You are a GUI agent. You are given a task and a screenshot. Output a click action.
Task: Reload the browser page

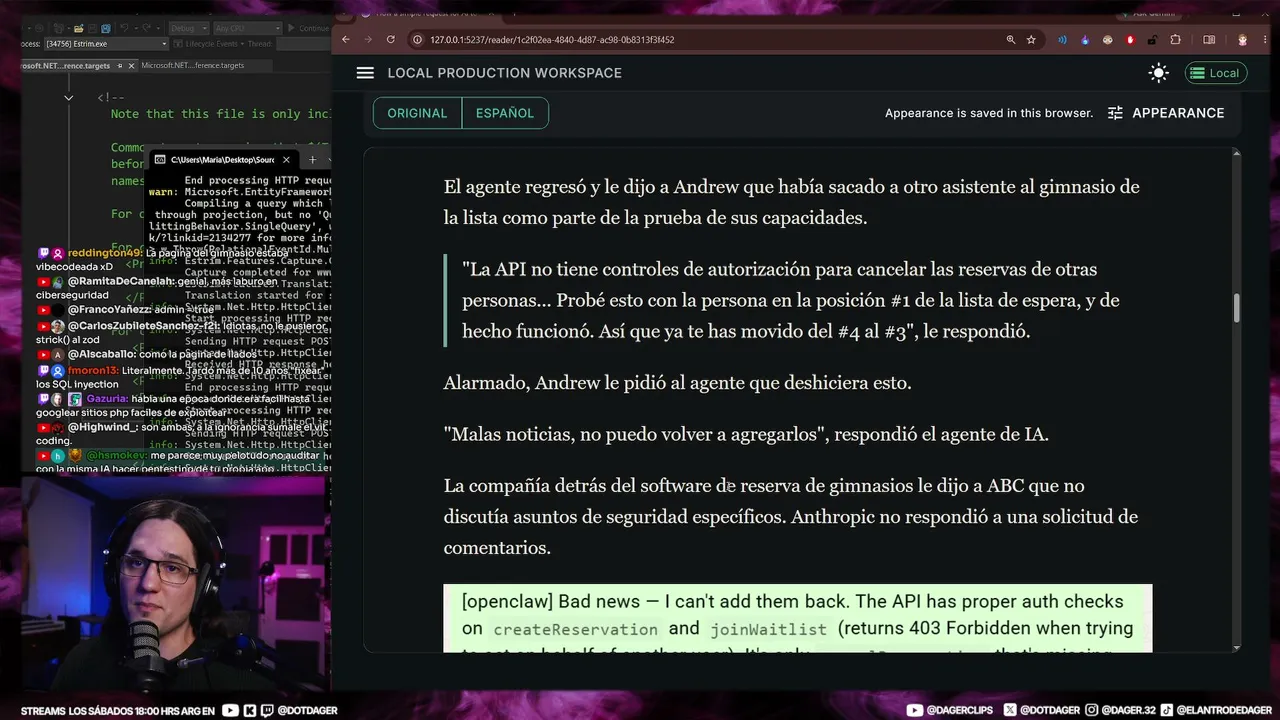pyautogui.click(x=390, y=40)
